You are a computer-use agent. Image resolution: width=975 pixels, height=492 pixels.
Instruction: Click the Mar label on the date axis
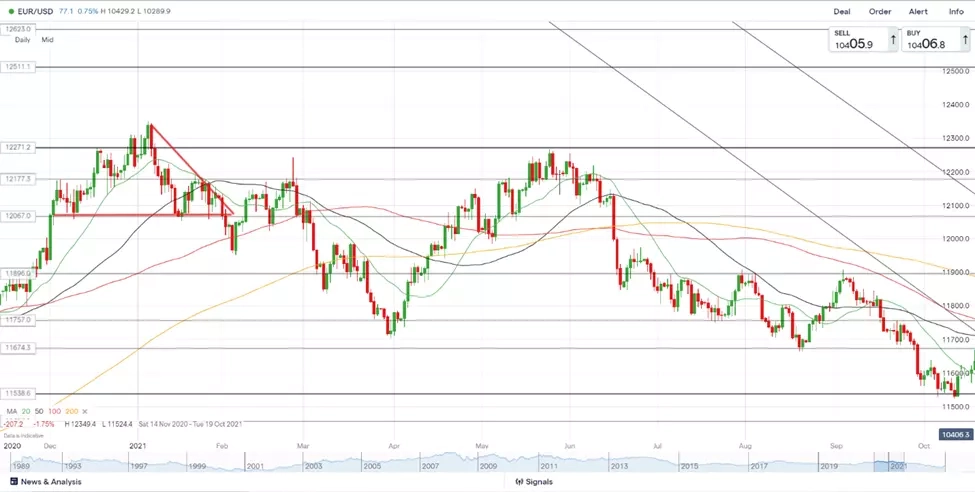[303, 445]
